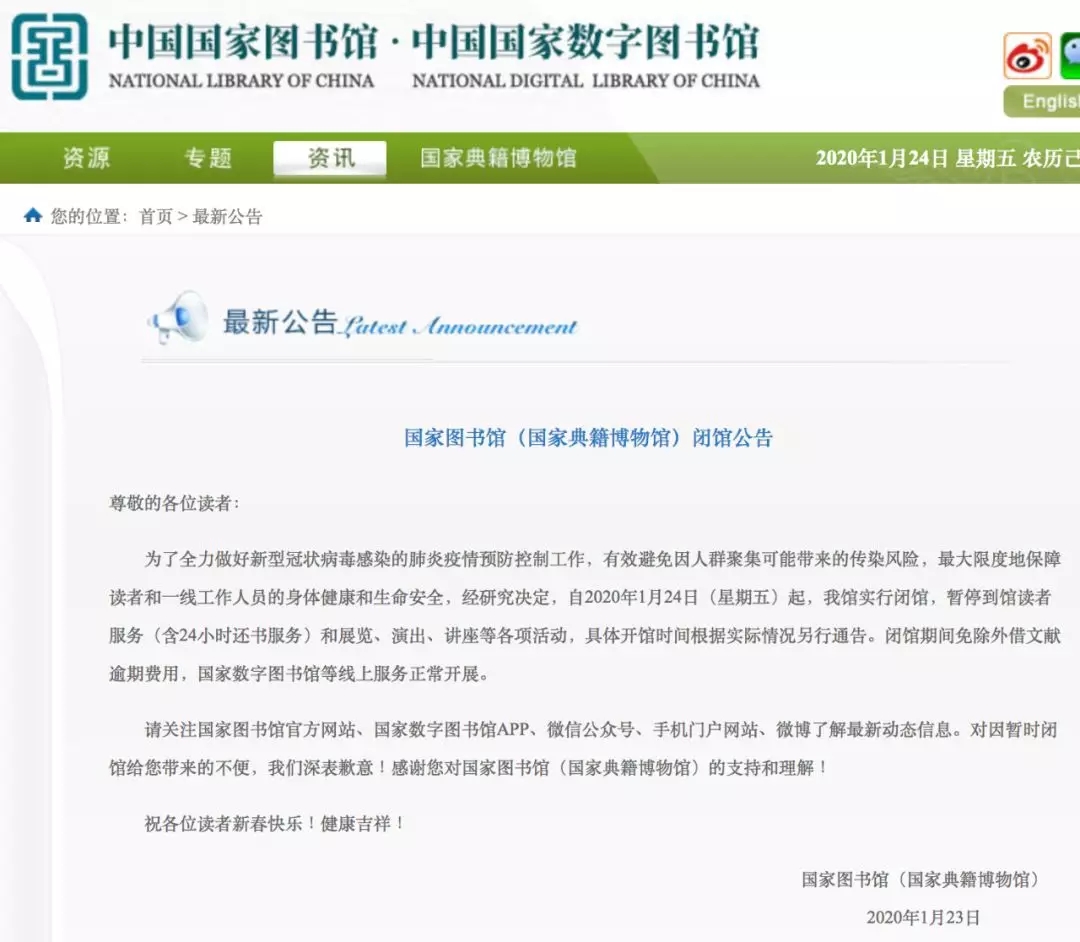Screen dimensions: 1080x942
Task: Click the 中国国家图书馆 header title
Action: pos(243,41)
